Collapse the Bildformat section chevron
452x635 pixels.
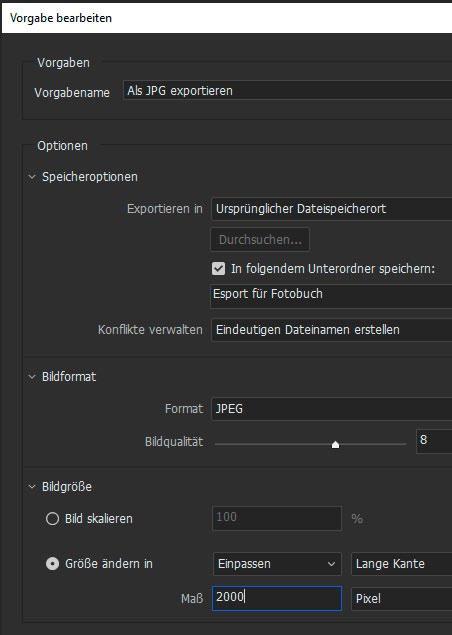pyautogui.click(x=32, y=377)
